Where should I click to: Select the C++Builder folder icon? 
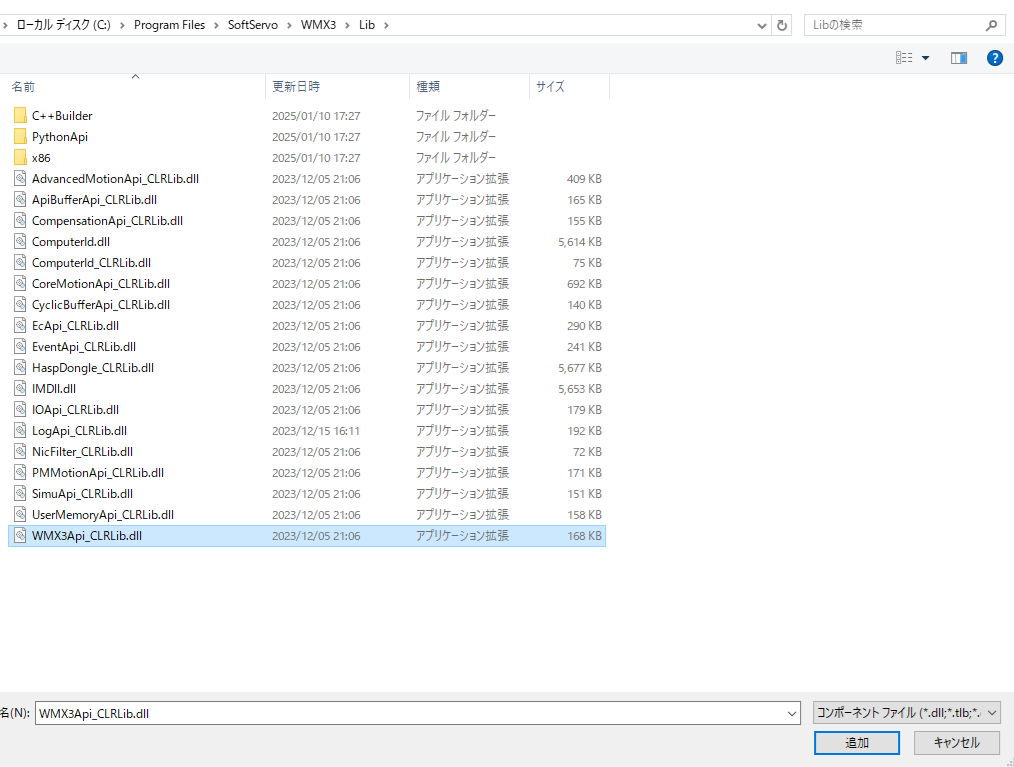[20, 116]
